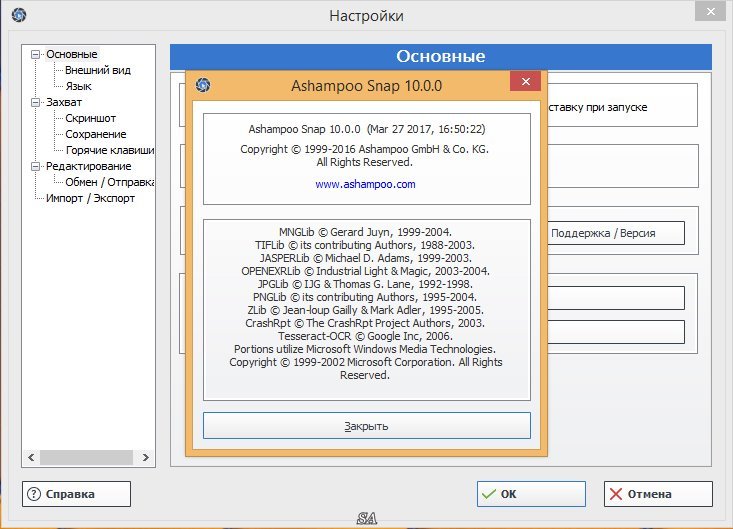Click the JPGLib IJG credit line
The width and height of the screenshot is (733, 529).
click(x=365, y=284)
